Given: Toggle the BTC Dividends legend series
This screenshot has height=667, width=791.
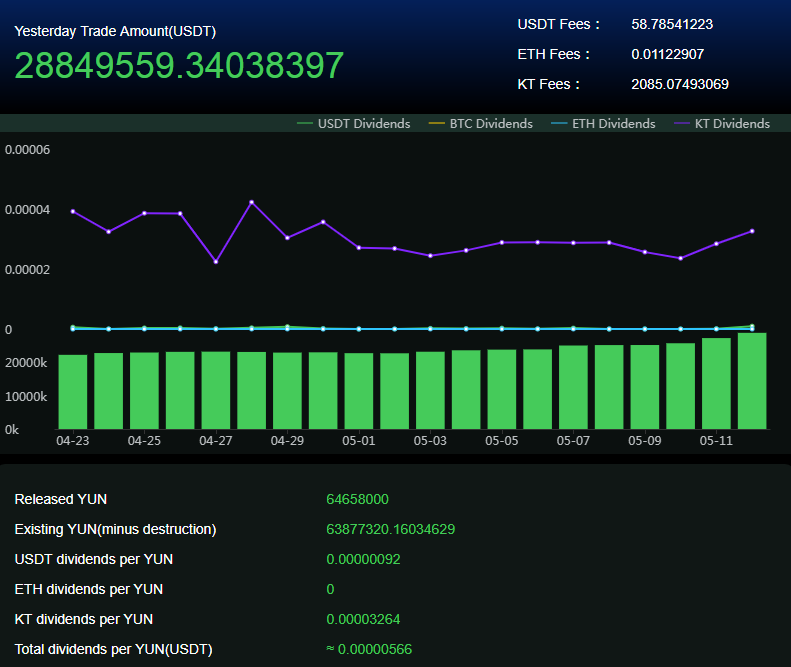Looking at the screenshot, I should [x=481, y=124].
